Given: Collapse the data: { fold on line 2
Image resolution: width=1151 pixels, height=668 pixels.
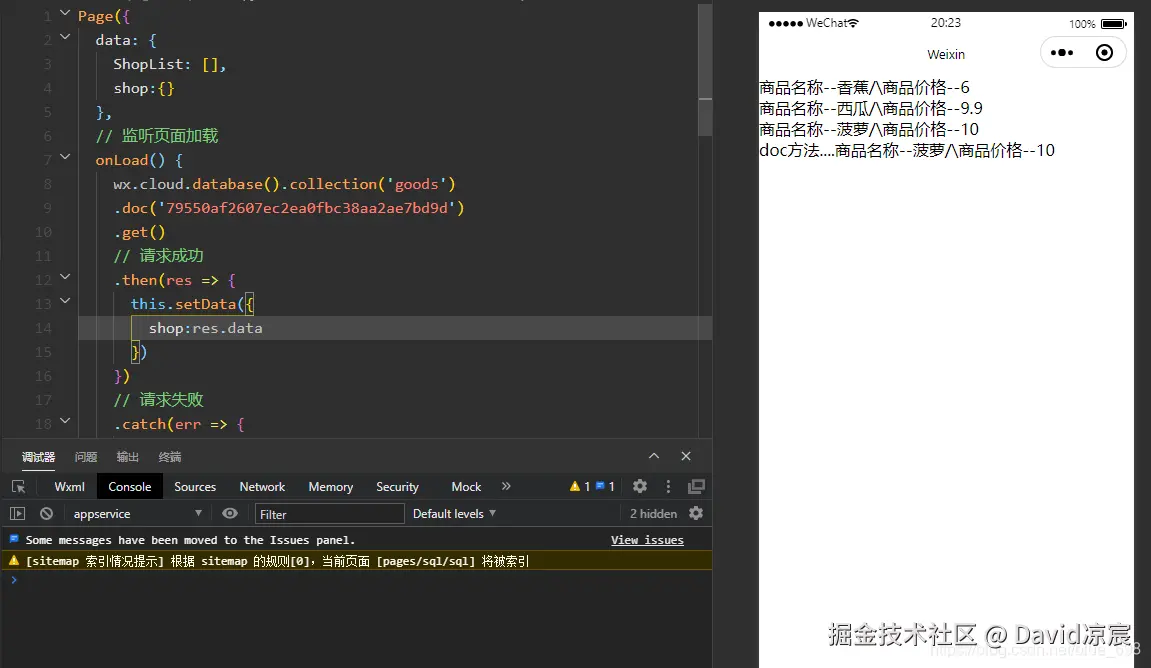Looking at the screenshot, I should point(65,37).
